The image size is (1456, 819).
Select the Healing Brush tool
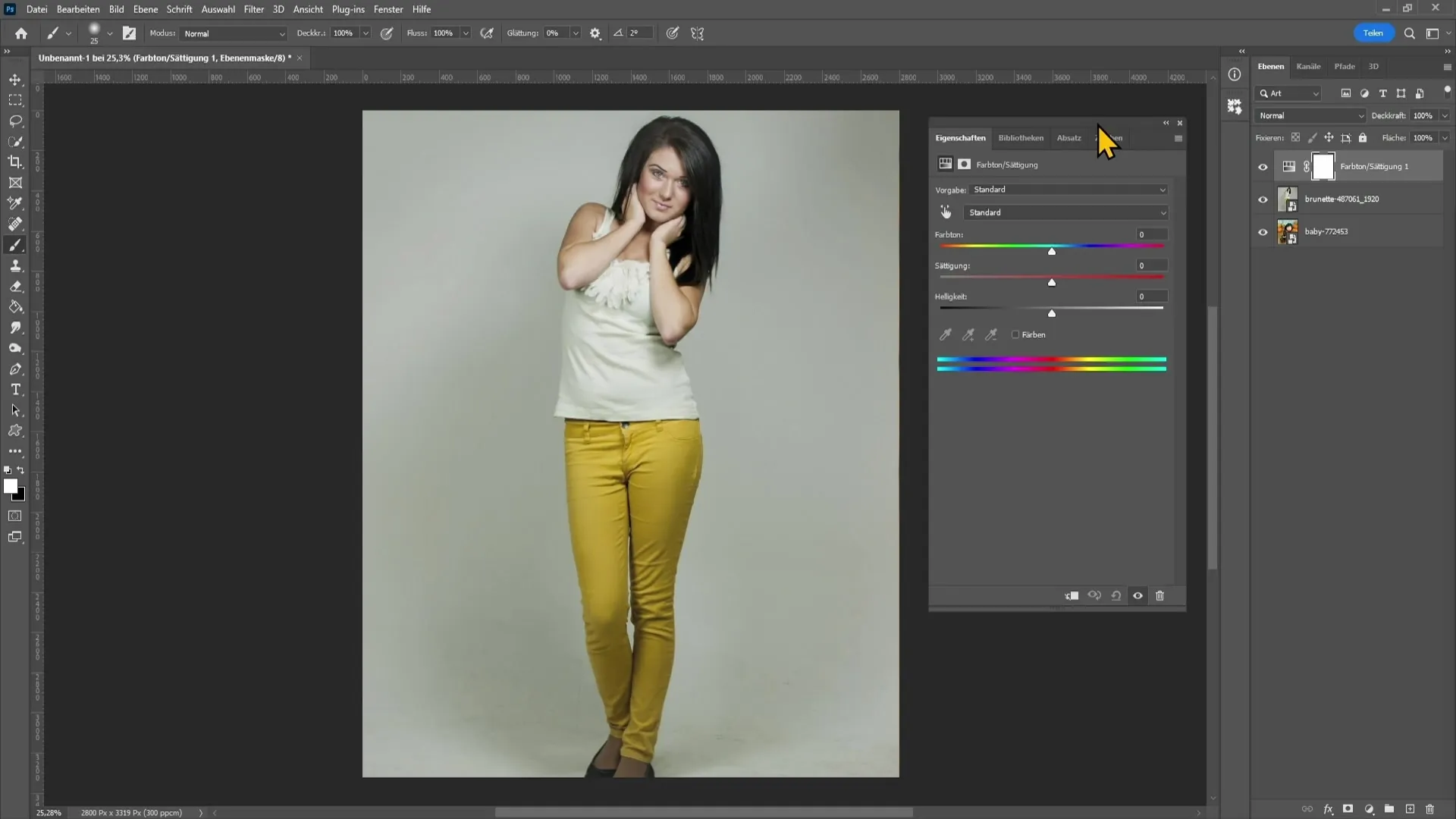click(15, 224)
